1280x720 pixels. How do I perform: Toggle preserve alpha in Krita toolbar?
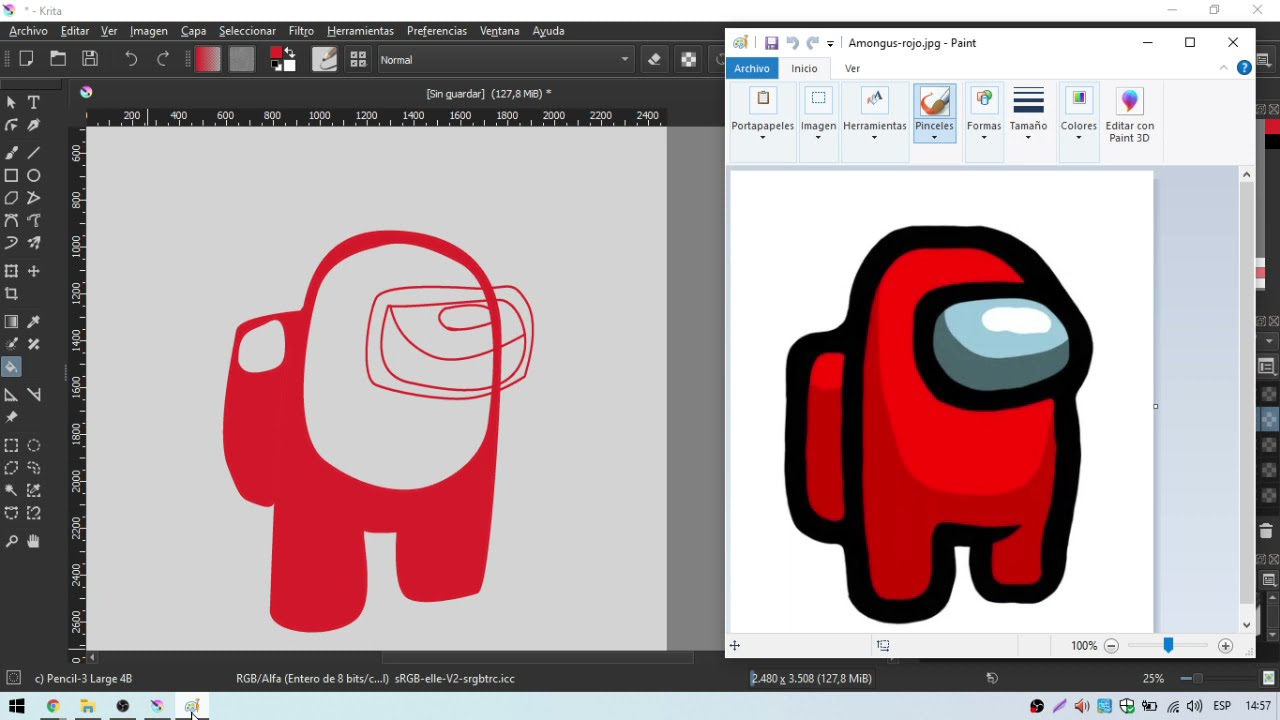tap(688, 59)
